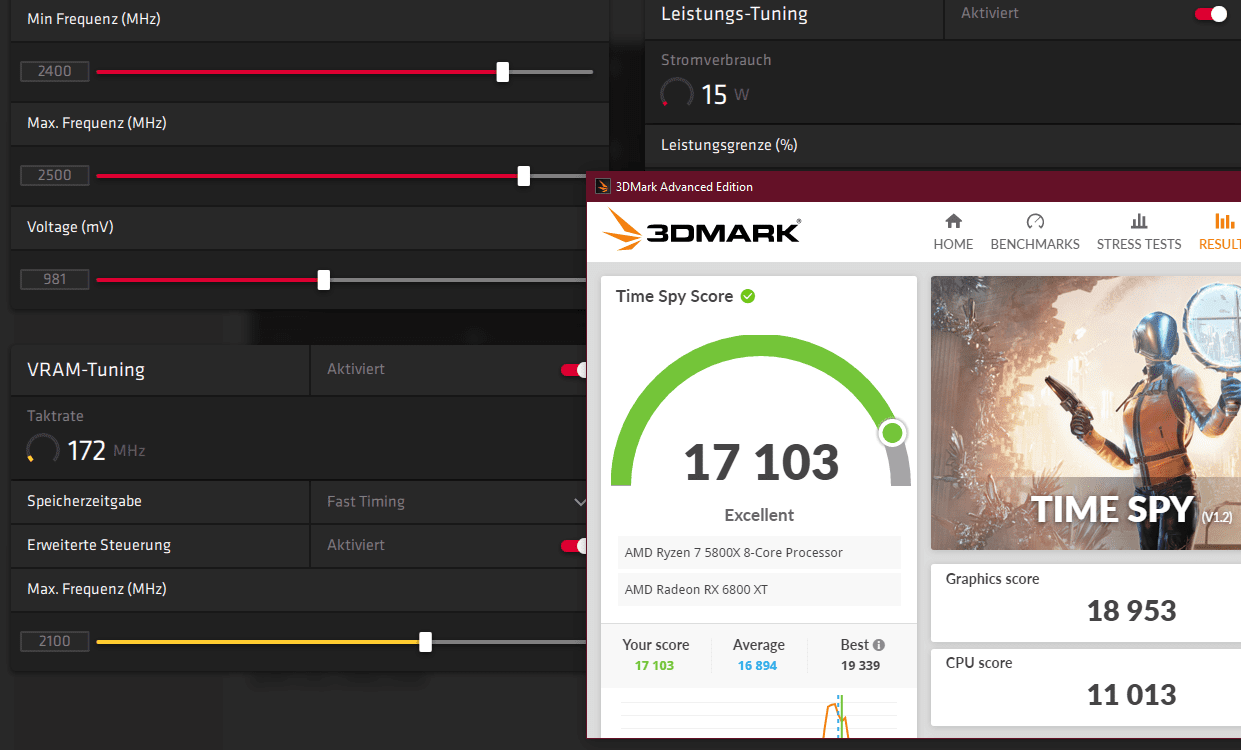Toggle the VRAM-Tuning switch
Image resolution: width=1241 pixels, height=750 pixels.
pos(574,370)
